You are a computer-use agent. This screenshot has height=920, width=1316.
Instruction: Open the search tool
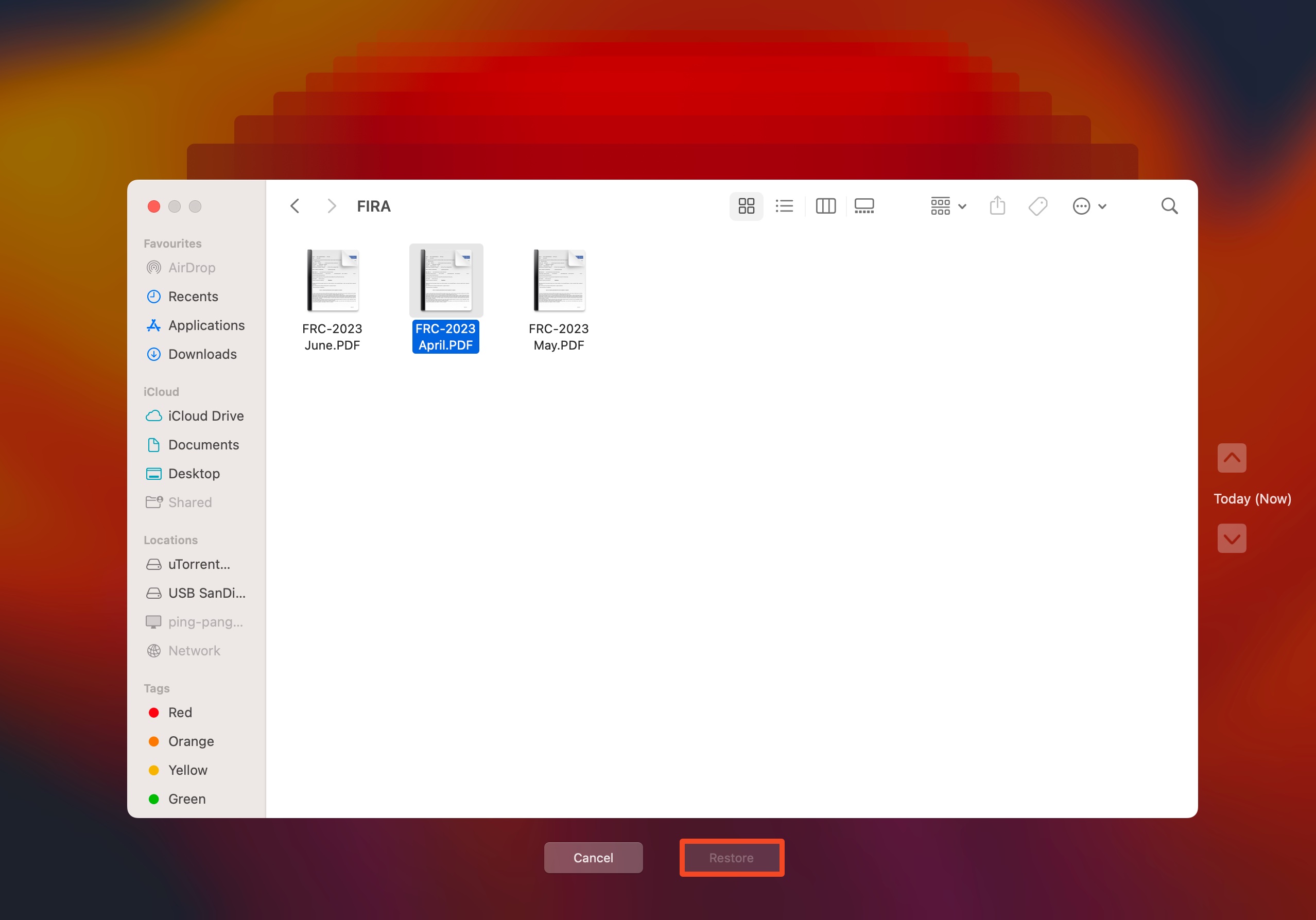click(1170, 205)
